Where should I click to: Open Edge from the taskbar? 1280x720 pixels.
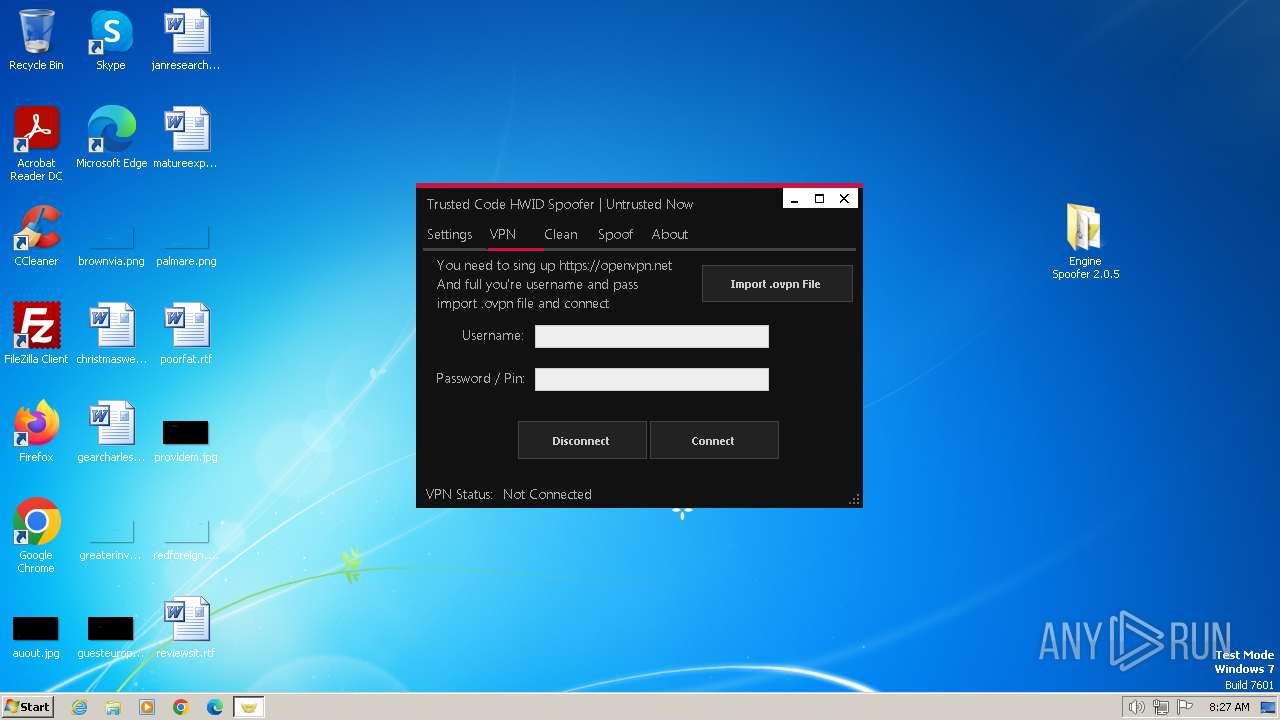coord(215,707)
